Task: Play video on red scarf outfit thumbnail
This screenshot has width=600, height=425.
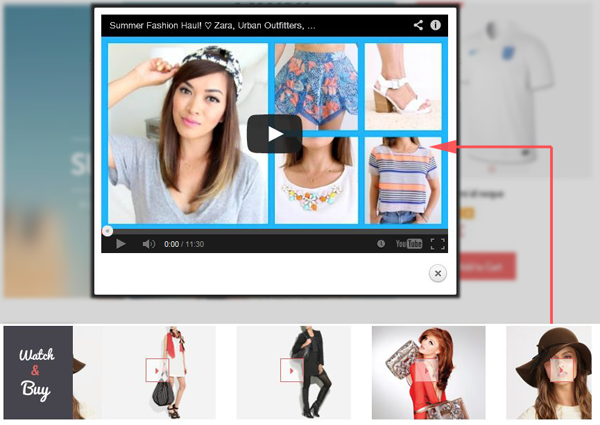Action: (157, 370)
